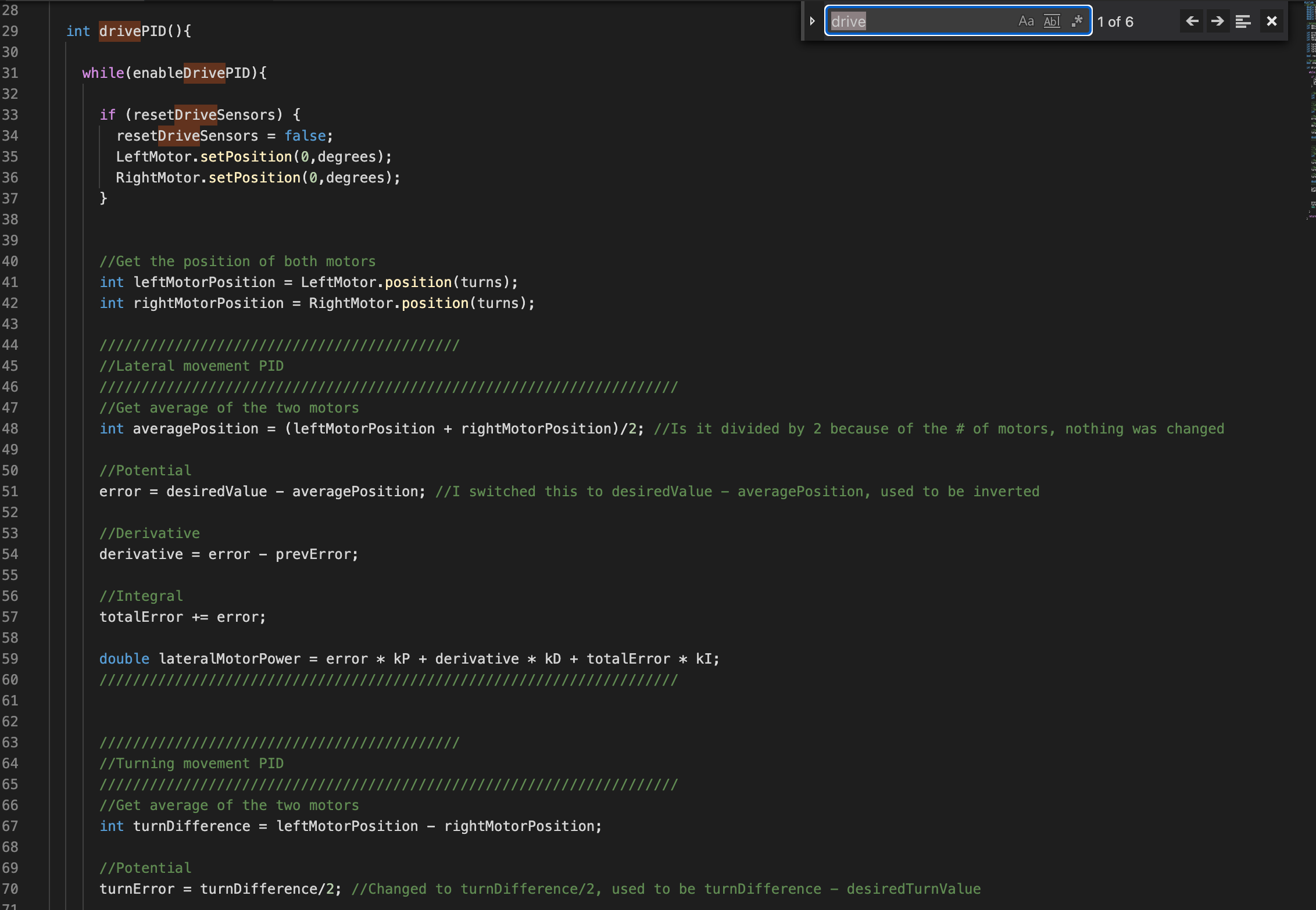Click 'totalError += error;' statement

coord(183,617)
